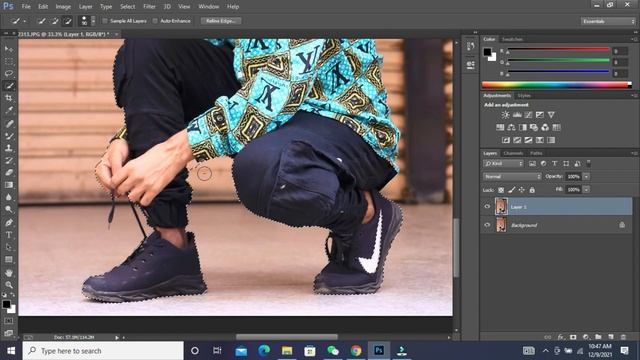Switch to the Paths tab
The width and height of the screenshot is (640, 360).
pos(536,153)
